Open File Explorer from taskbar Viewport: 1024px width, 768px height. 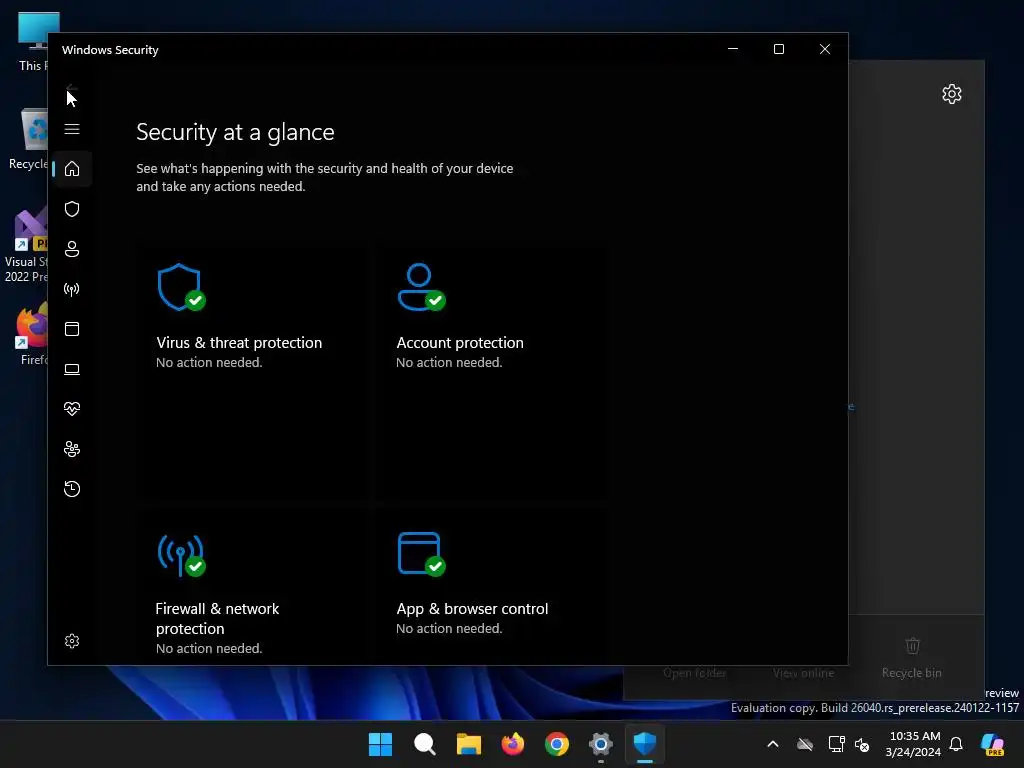468,744
